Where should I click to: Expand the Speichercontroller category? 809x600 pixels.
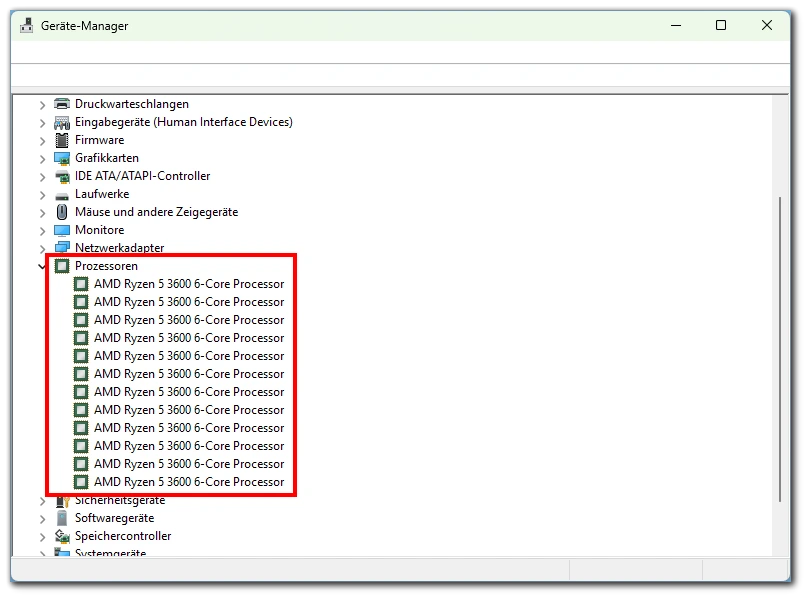[x=42, y=537]
